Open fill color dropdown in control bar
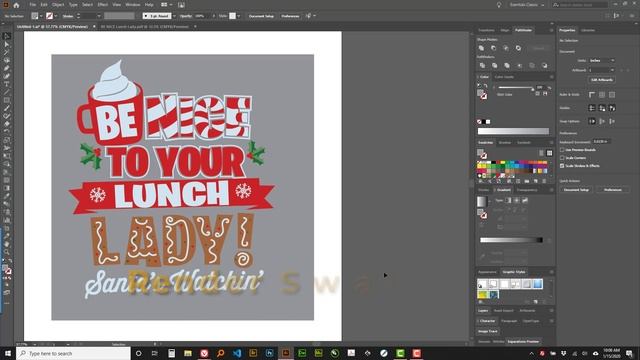The width and height of the screenshot is (640, 360). coord(41,16)
